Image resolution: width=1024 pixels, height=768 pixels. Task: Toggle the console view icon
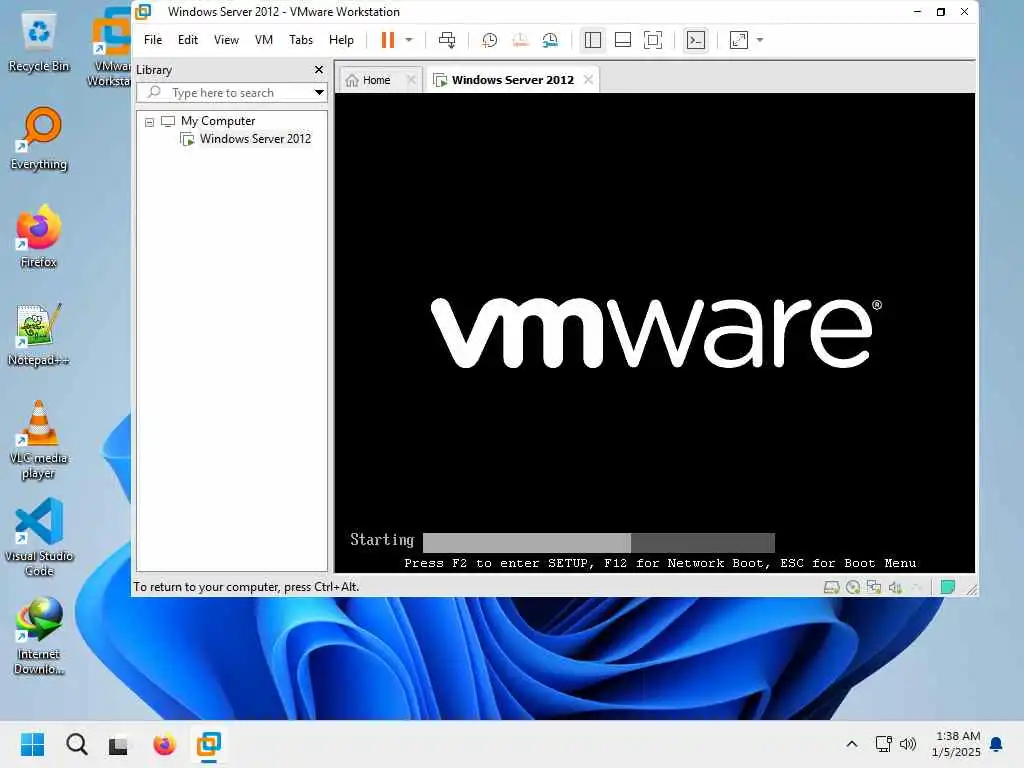pos(696,40)
